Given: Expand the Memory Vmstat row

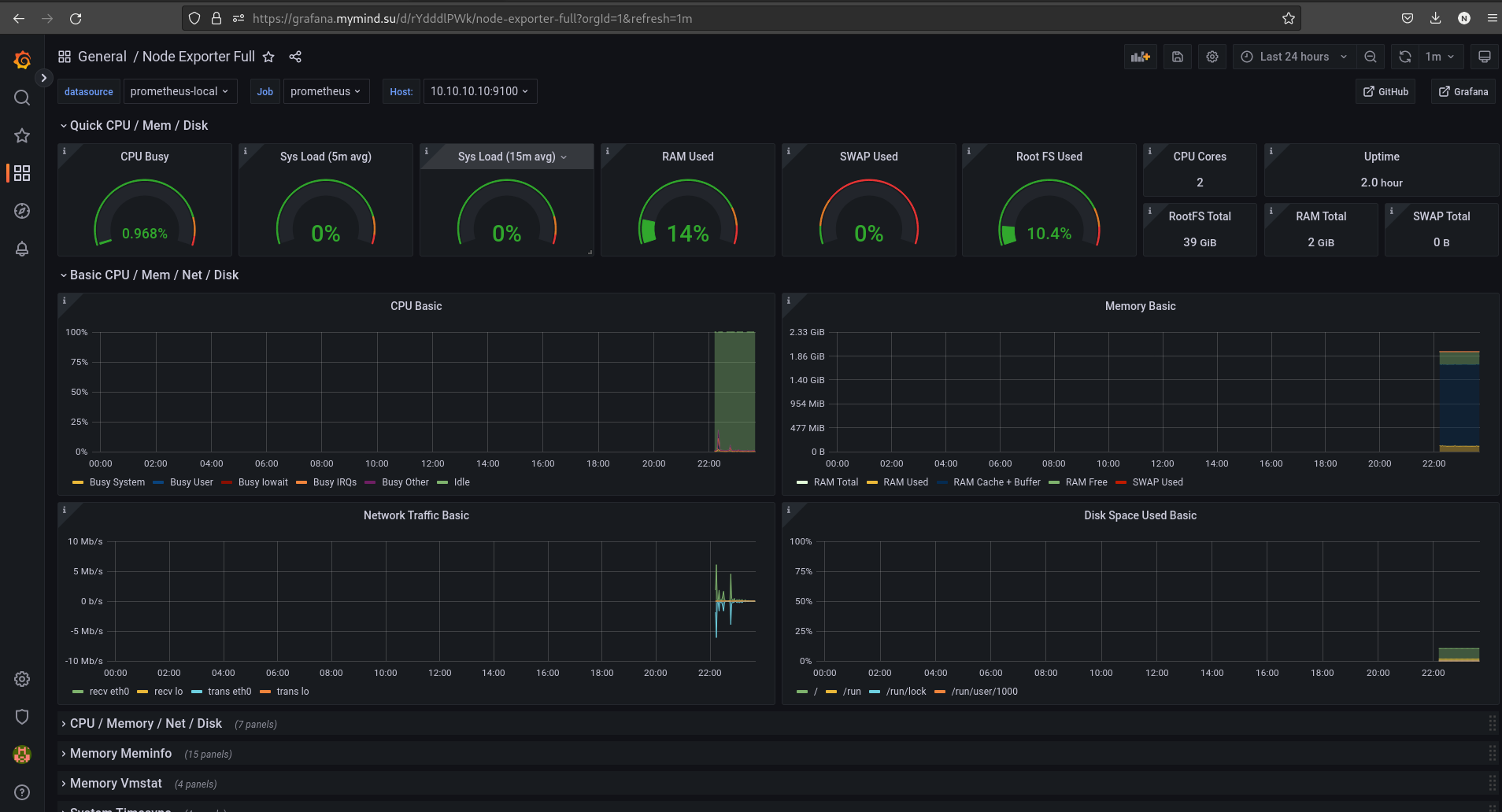Looking at the screenshot, I should [112, 784].
